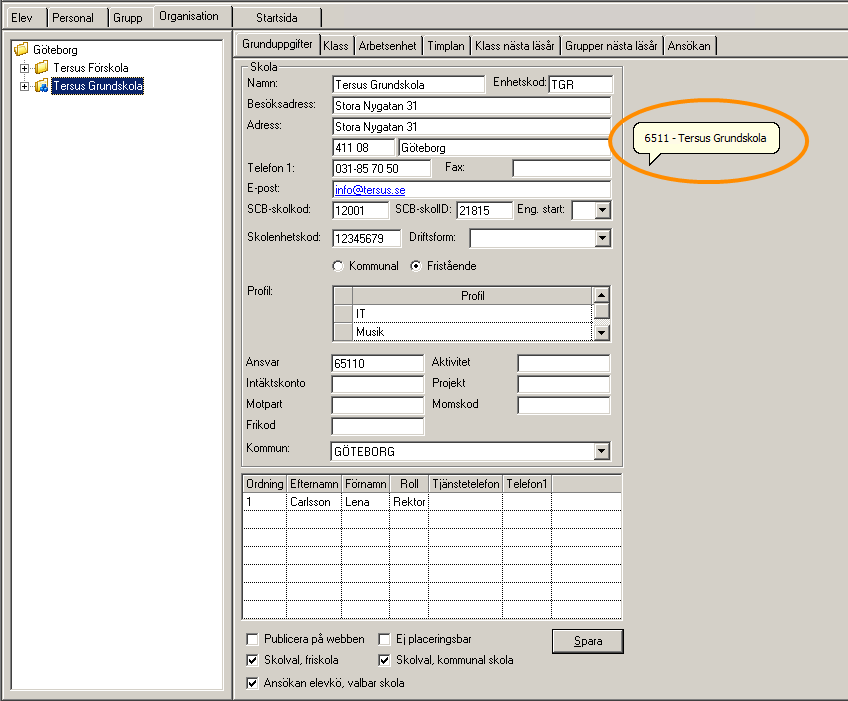Click the Frikod input field
This screenshot has width=848, height=701.
click(377, 426)
